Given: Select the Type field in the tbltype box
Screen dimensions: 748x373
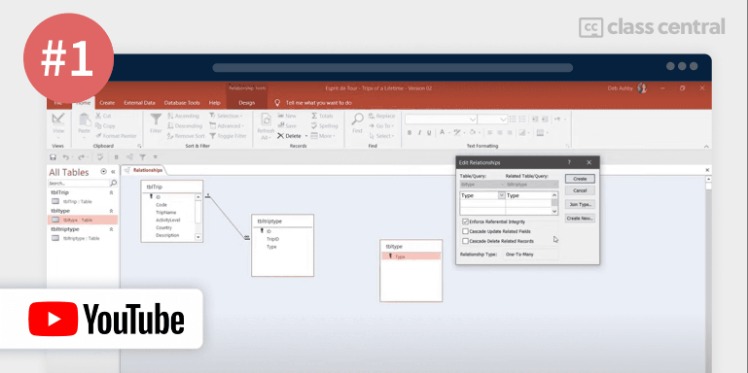Looking at the screenshot, I should [411, 256].
